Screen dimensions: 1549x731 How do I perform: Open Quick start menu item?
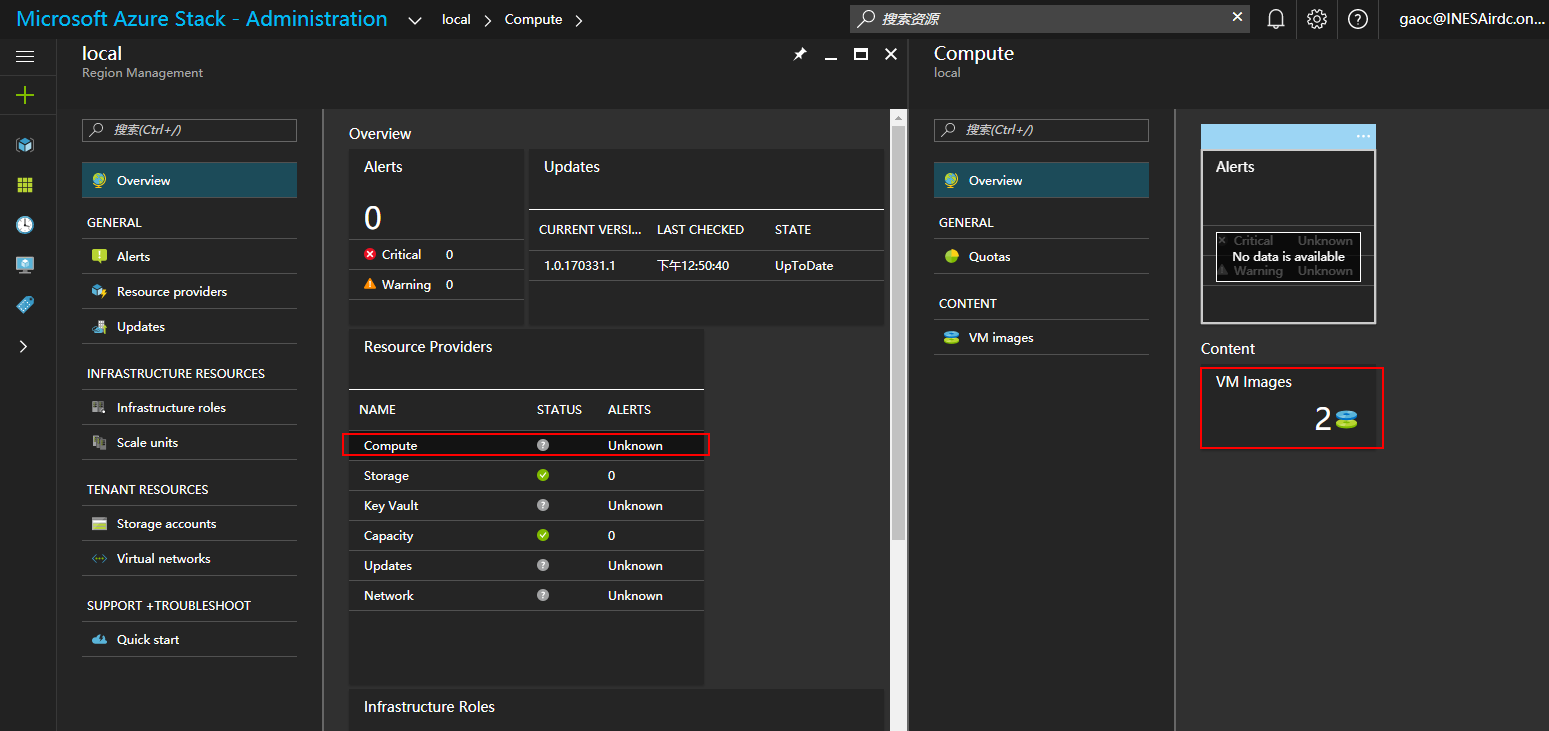pos(189,639)
